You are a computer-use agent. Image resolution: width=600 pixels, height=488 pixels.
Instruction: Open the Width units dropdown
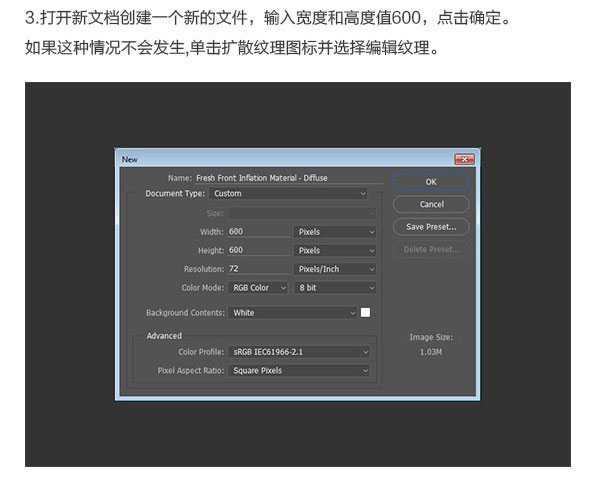tap(335, 232)
